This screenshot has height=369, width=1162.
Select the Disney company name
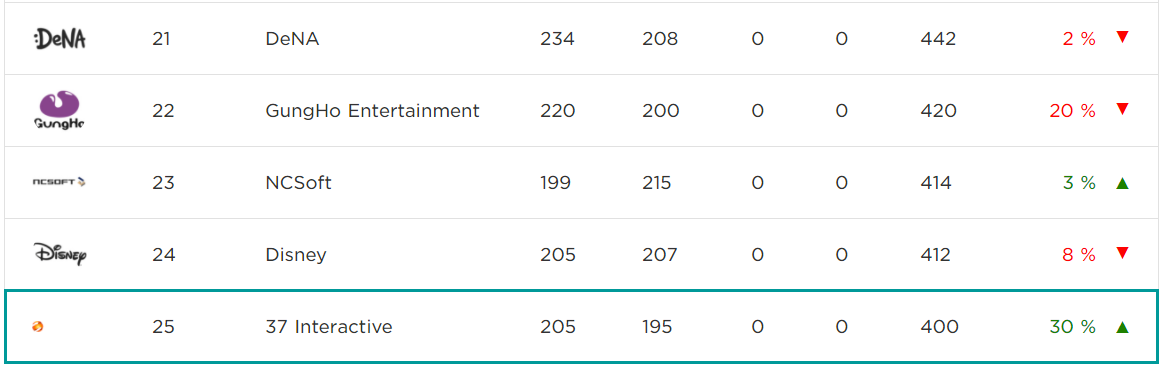tap(296, 255)
